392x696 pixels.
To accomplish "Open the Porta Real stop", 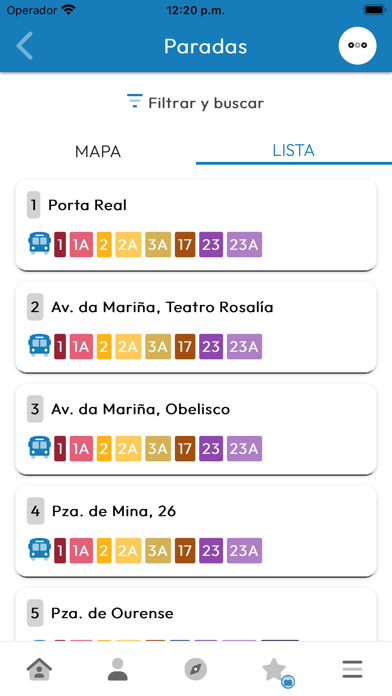I will point(196,225).
